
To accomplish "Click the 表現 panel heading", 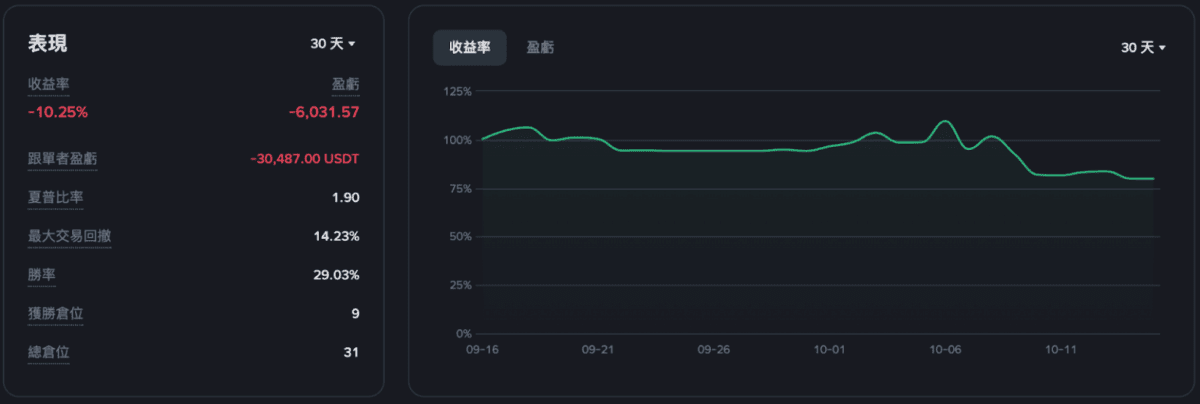I will pos(48,44).
